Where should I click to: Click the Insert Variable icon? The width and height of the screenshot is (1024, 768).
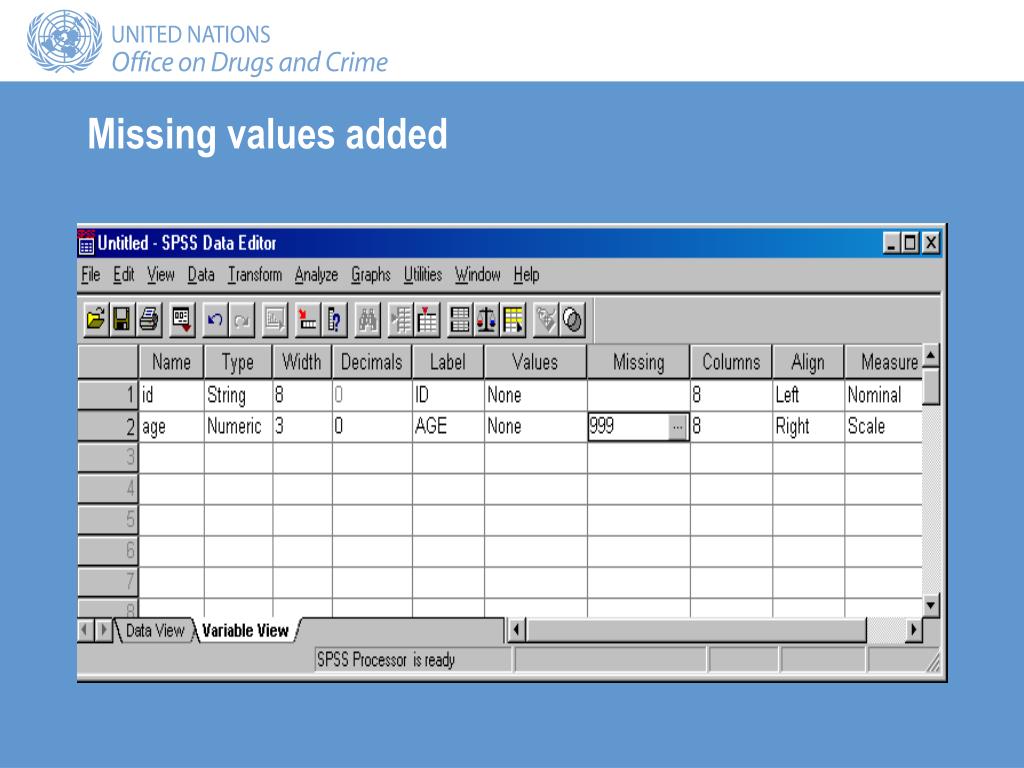[x=427, y=319]
